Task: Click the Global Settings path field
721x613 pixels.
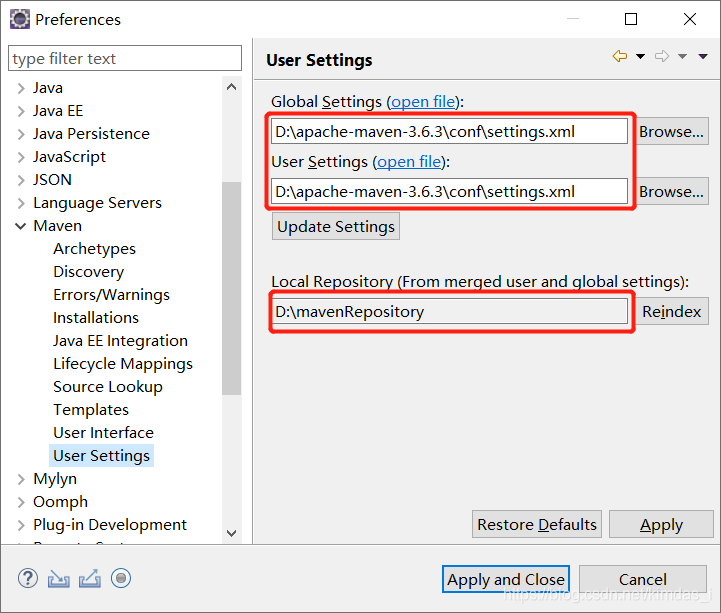Action: click(449, 132)
